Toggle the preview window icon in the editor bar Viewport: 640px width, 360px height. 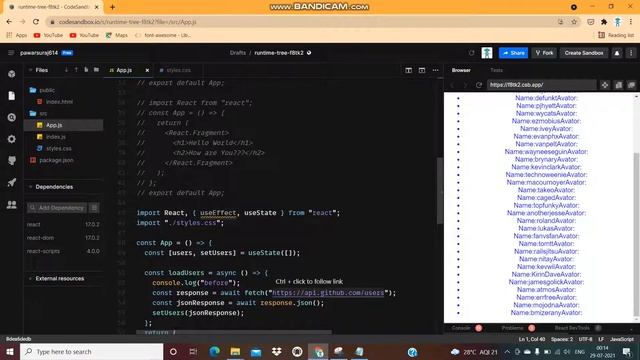coord(422,70)
